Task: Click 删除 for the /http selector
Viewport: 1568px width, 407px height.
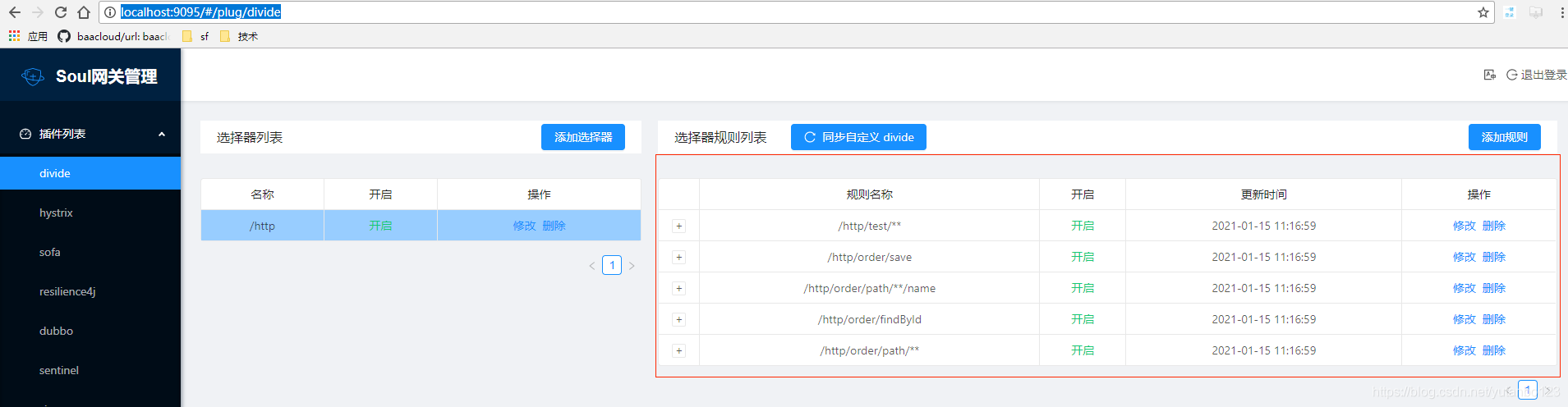Action: pyautogui.click(x=554, y=226)
